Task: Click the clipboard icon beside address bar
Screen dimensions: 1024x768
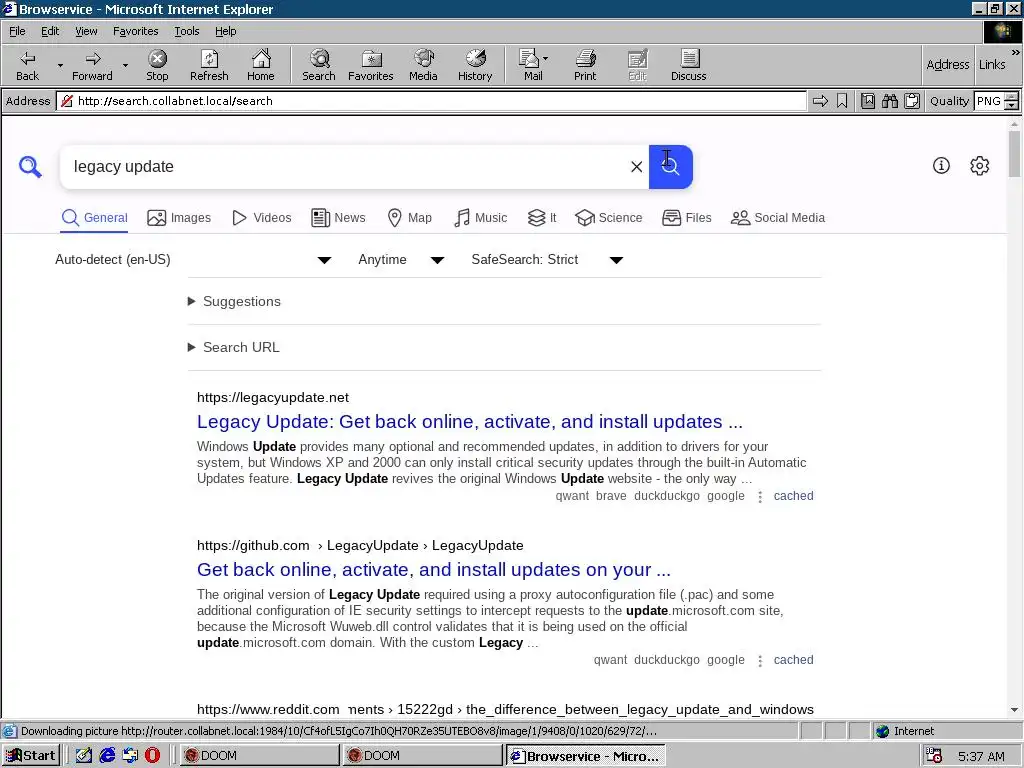Action: (x=912, y=101)
